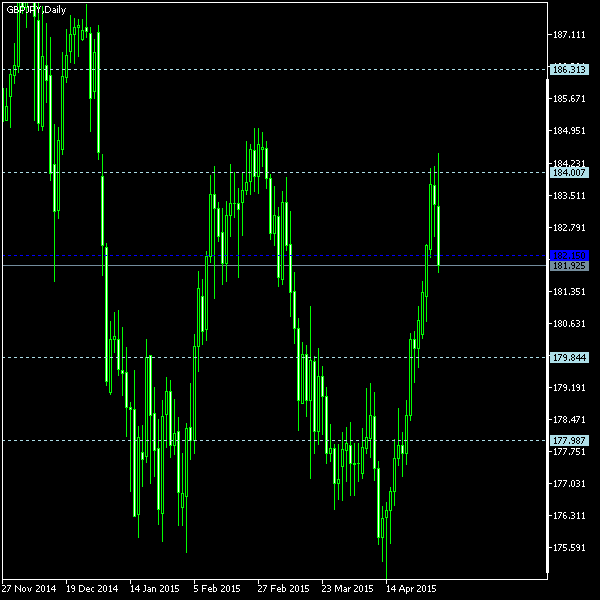The height and width of the screenshot is (600, 600).
Task: Click the GBPJPY,Daily chart title
Action: click(36, 10)
